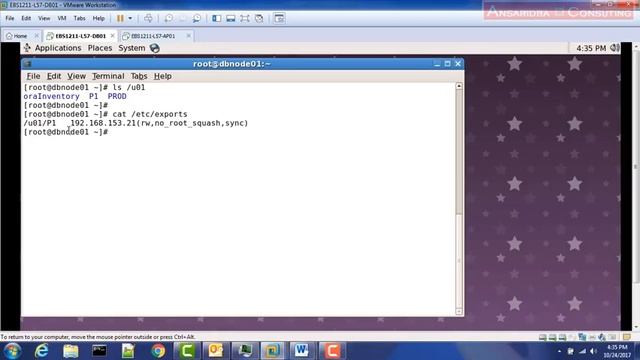This screenshot has height=360, width=640.
Task: Open the snapshot manager toolbar icon
Action: point(197,18)
